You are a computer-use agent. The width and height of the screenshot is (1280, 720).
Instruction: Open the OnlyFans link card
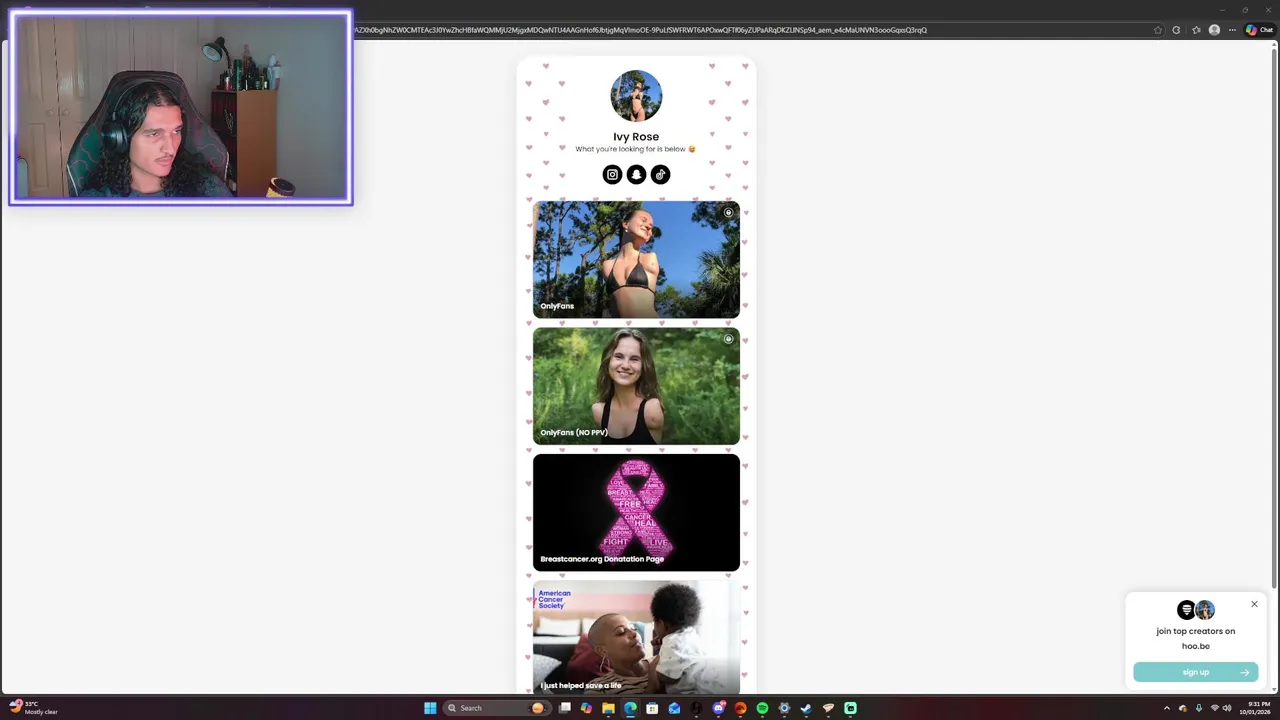(636, 260)
